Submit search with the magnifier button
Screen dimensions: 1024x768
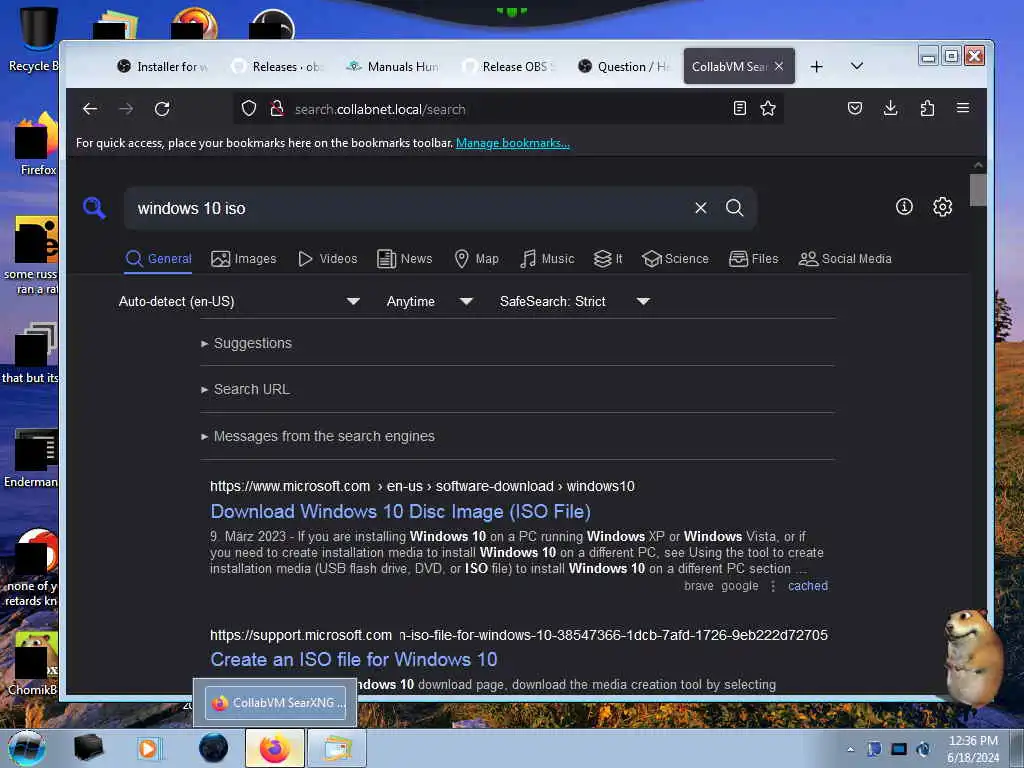(x=735, y=208)
